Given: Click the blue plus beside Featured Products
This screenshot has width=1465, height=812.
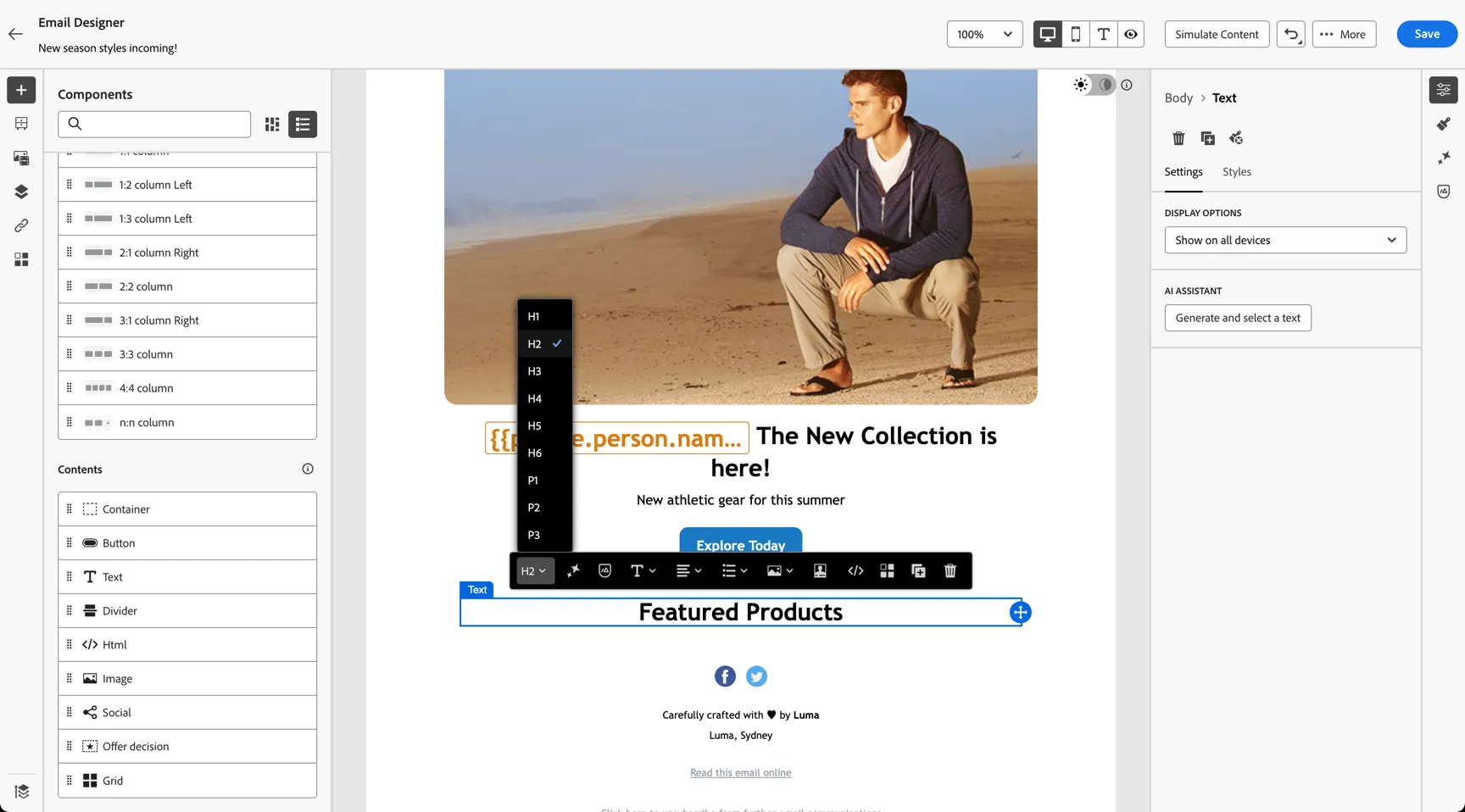Looking at the screenshot, I should (1021, 612).
